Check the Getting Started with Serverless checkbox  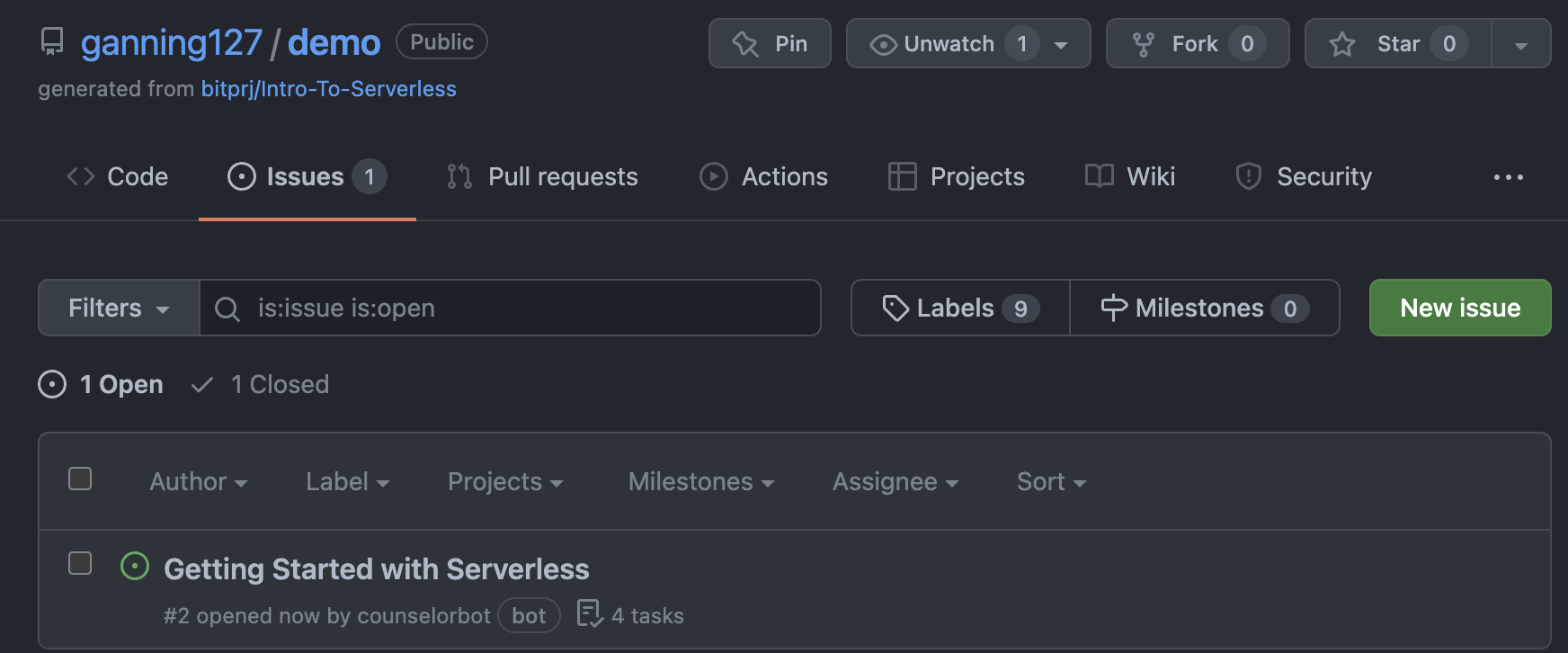[x=80, y=563]
